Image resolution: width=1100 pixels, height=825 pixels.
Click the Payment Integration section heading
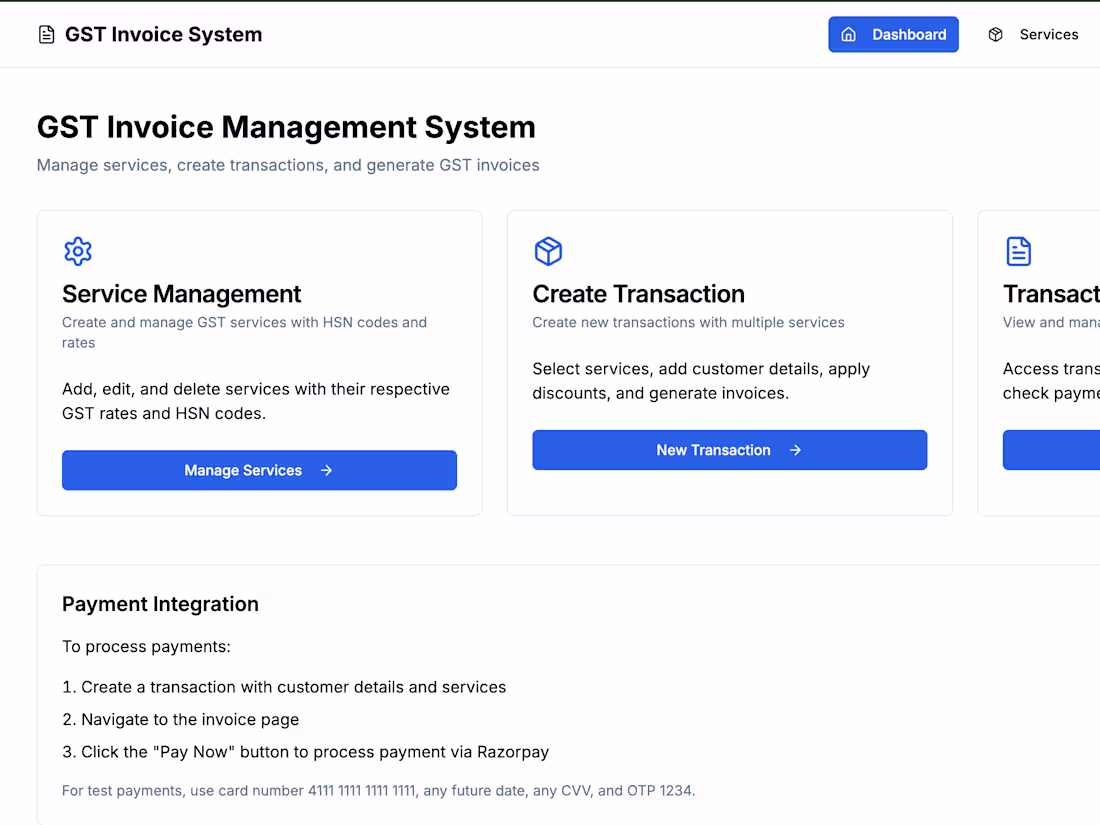160,604
